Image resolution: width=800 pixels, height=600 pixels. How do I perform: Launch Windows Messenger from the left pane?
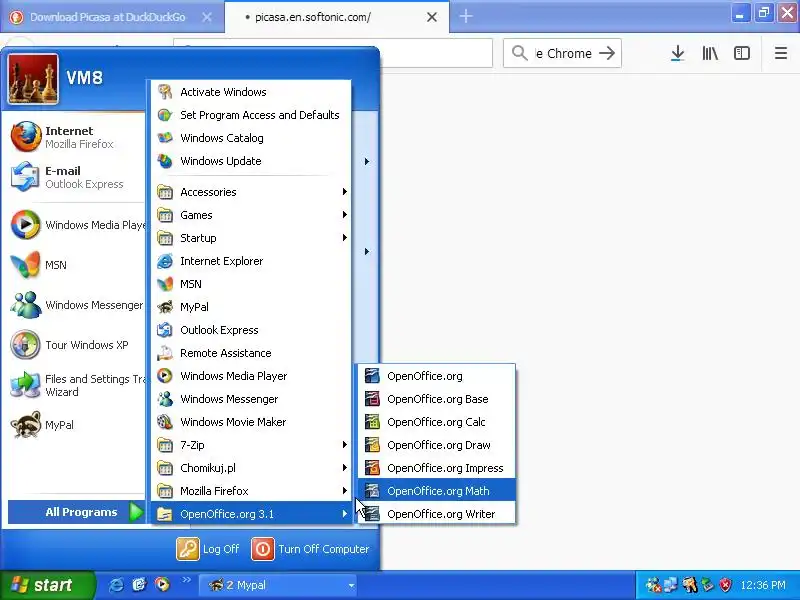[x=77, y=305]
